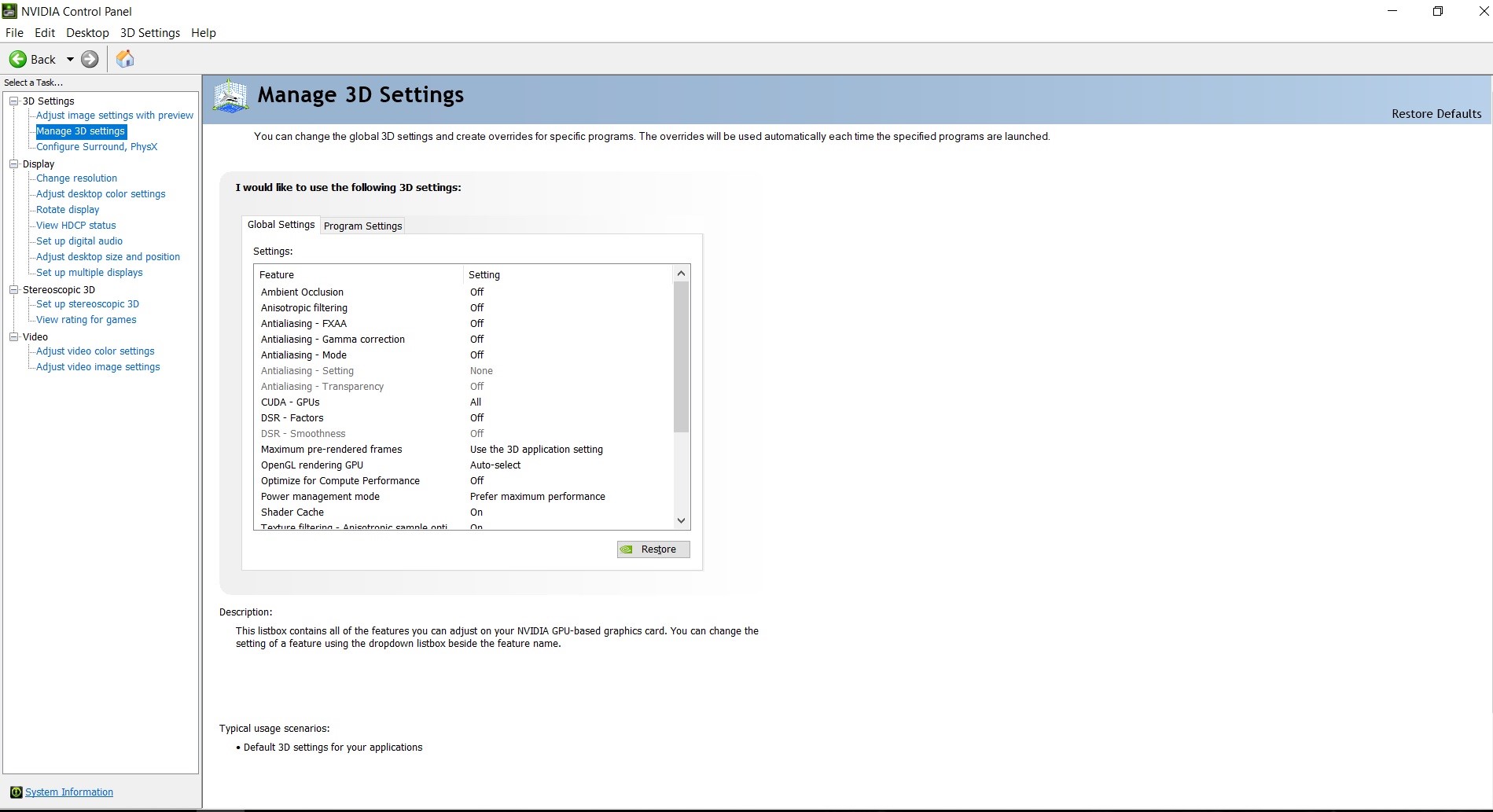The height and width of the screenshot is (812, 1493).
Task: Select the Ambient Occlusion feature row
Action: [x=464, y=292]
